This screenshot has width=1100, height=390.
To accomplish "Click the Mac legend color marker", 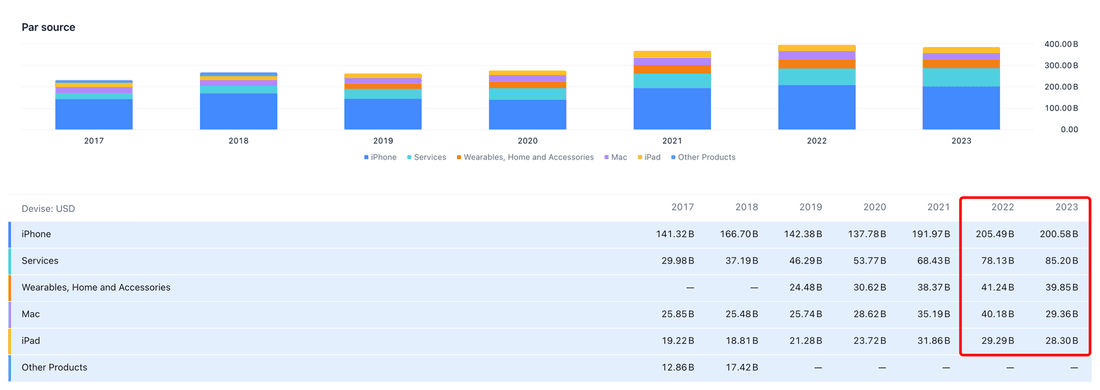I will pos(605,158).
